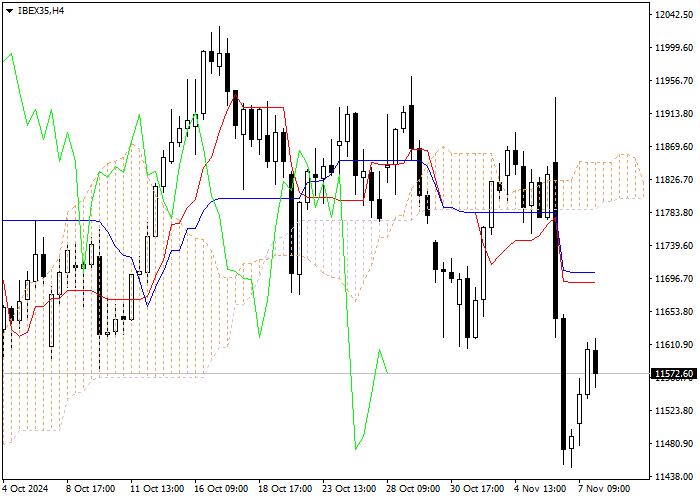Select the latest candlestick at the chart's right end
700x500 pixels.
coord(596,362)
